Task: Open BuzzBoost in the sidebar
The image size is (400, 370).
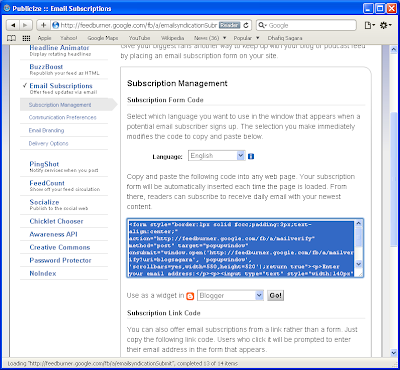Action: coord(46,67)
